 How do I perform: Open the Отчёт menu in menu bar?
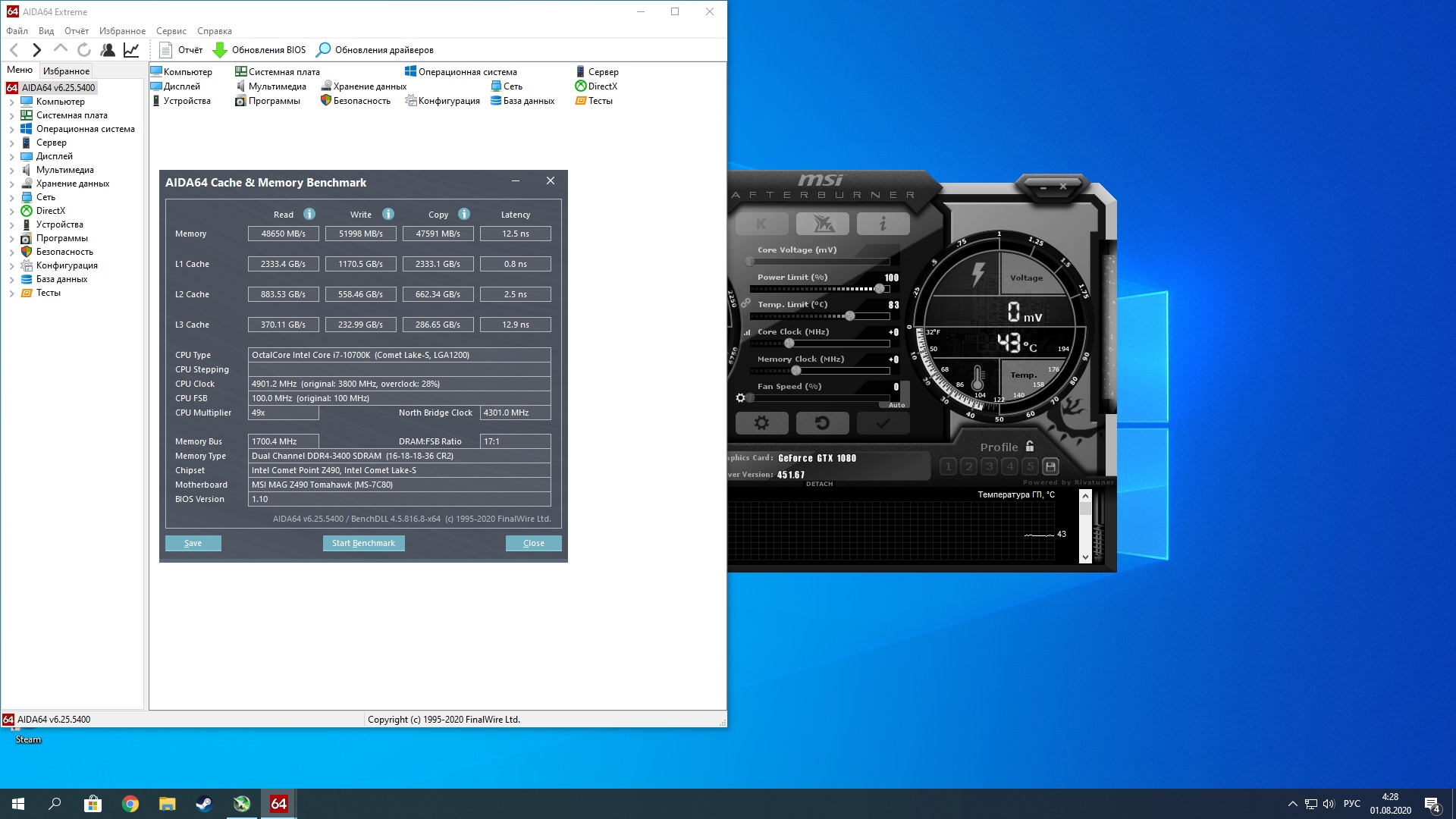77,31
